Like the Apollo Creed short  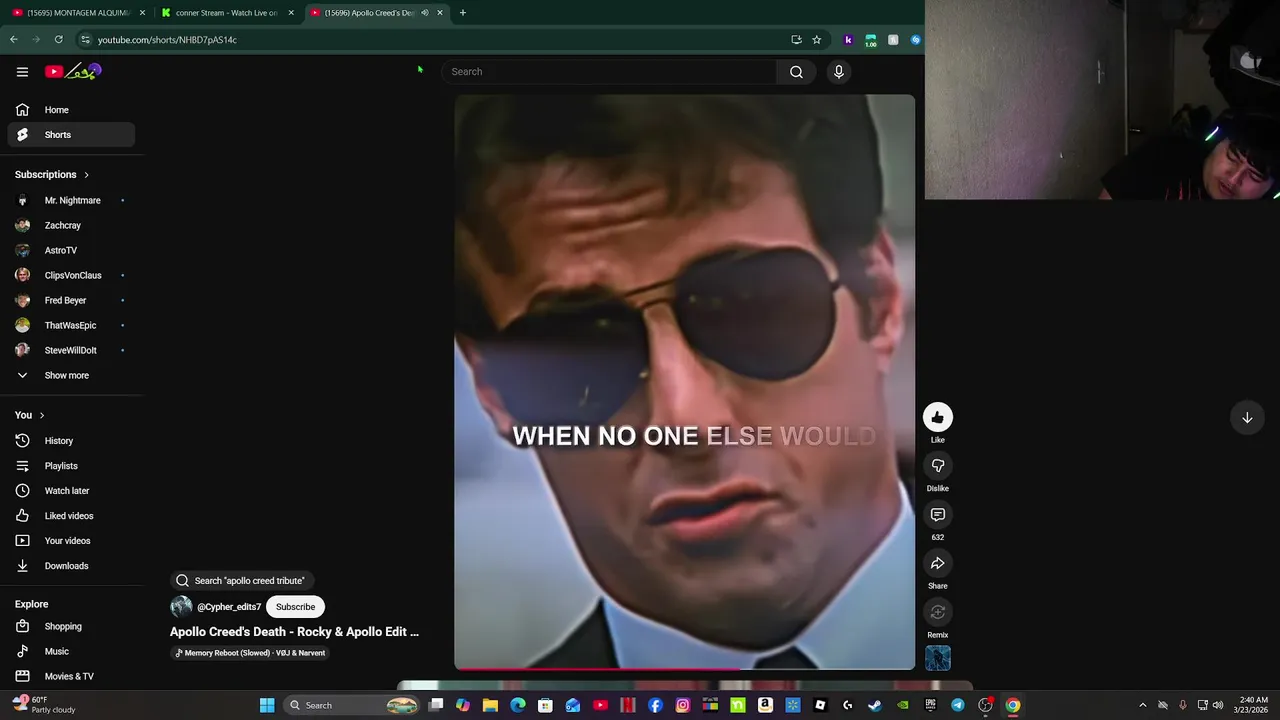coord(937,417)
